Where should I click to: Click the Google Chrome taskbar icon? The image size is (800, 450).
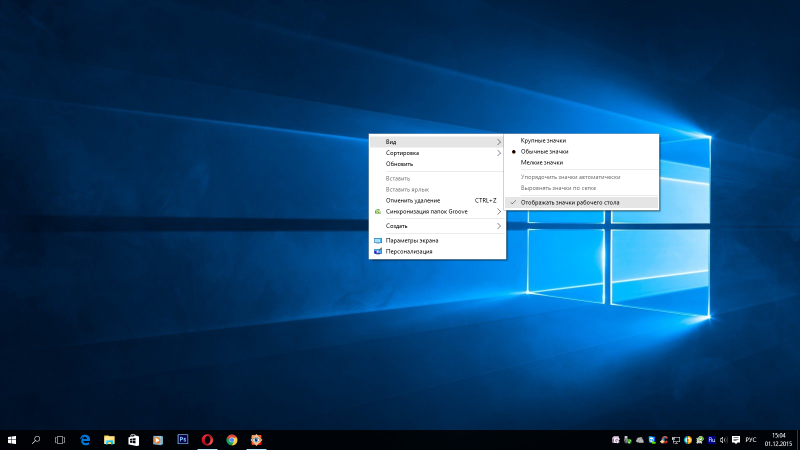pyautogui.click(x=231, y=439)
